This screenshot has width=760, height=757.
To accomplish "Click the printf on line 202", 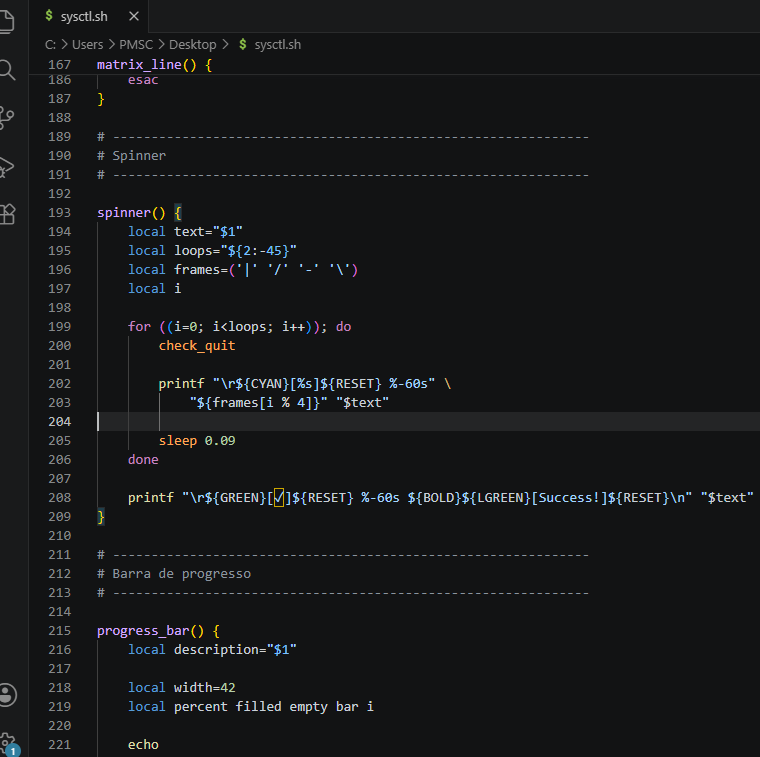I will tap(181, 384).
